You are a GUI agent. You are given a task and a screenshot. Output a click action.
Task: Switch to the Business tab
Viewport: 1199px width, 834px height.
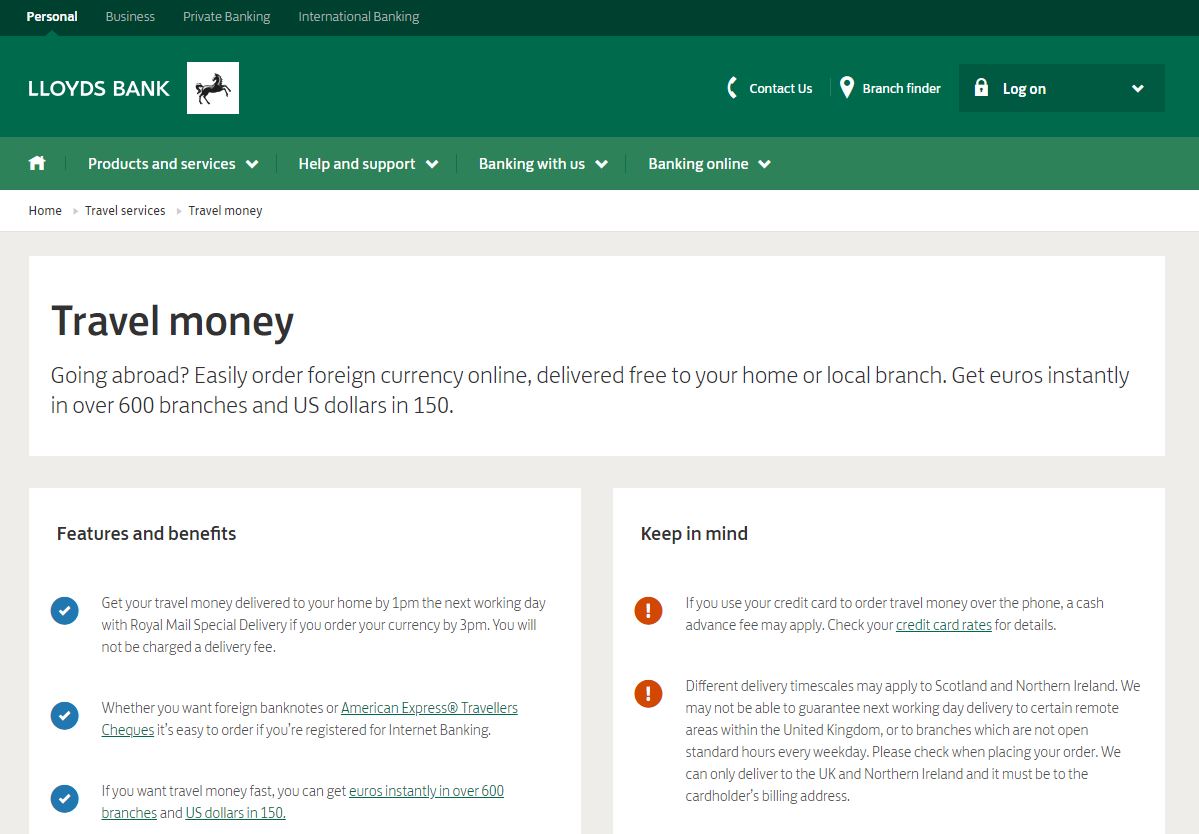point(130,16)
